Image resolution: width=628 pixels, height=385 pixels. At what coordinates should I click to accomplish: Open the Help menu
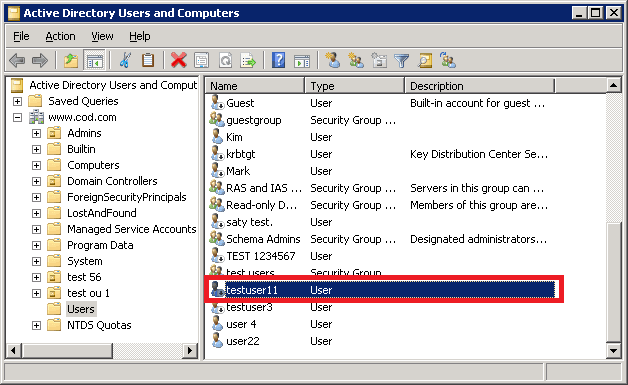click(x=139, y=36)
